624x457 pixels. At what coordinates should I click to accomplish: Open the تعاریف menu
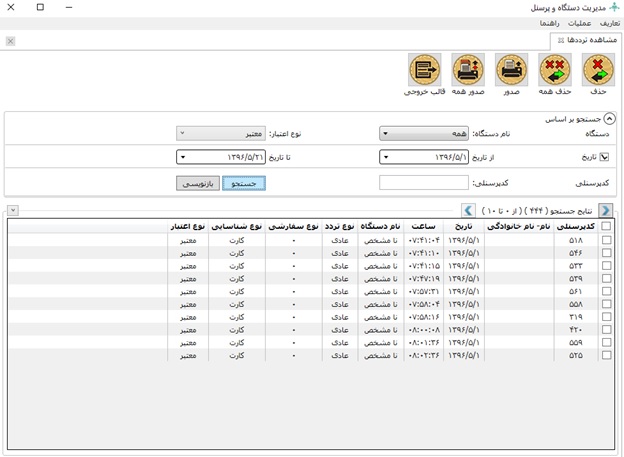[x=609, y=23]
